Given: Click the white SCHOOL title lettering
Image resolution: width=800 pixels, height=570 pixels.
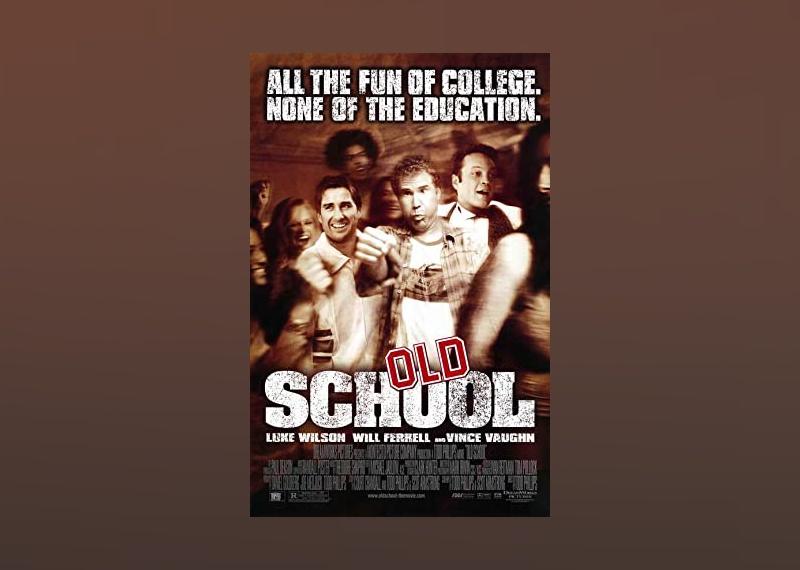Looking at the screenshot, I should [399, 401].
